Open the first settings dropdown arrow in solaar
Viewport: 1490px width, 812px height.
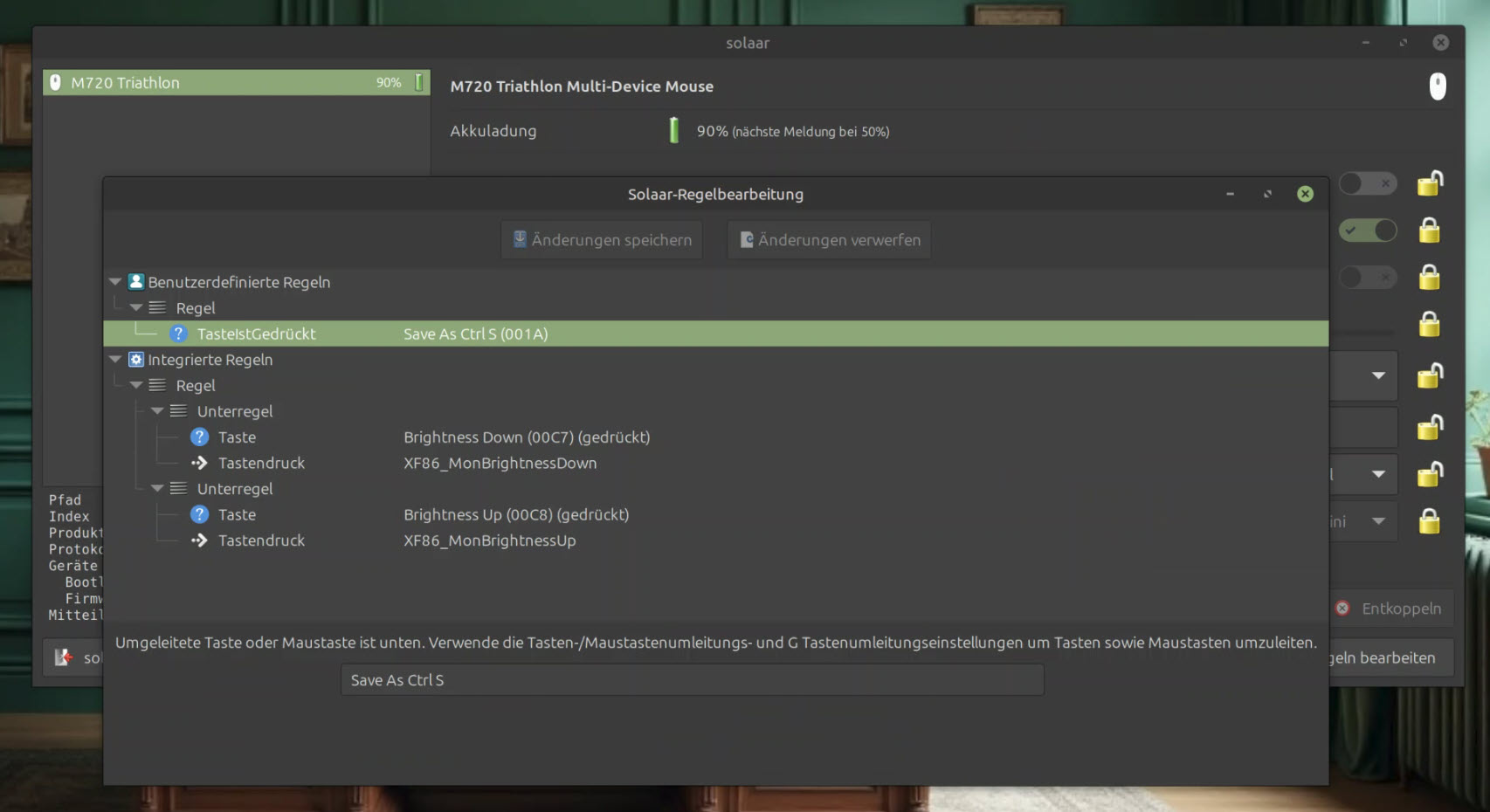[x=1378, y=375]
